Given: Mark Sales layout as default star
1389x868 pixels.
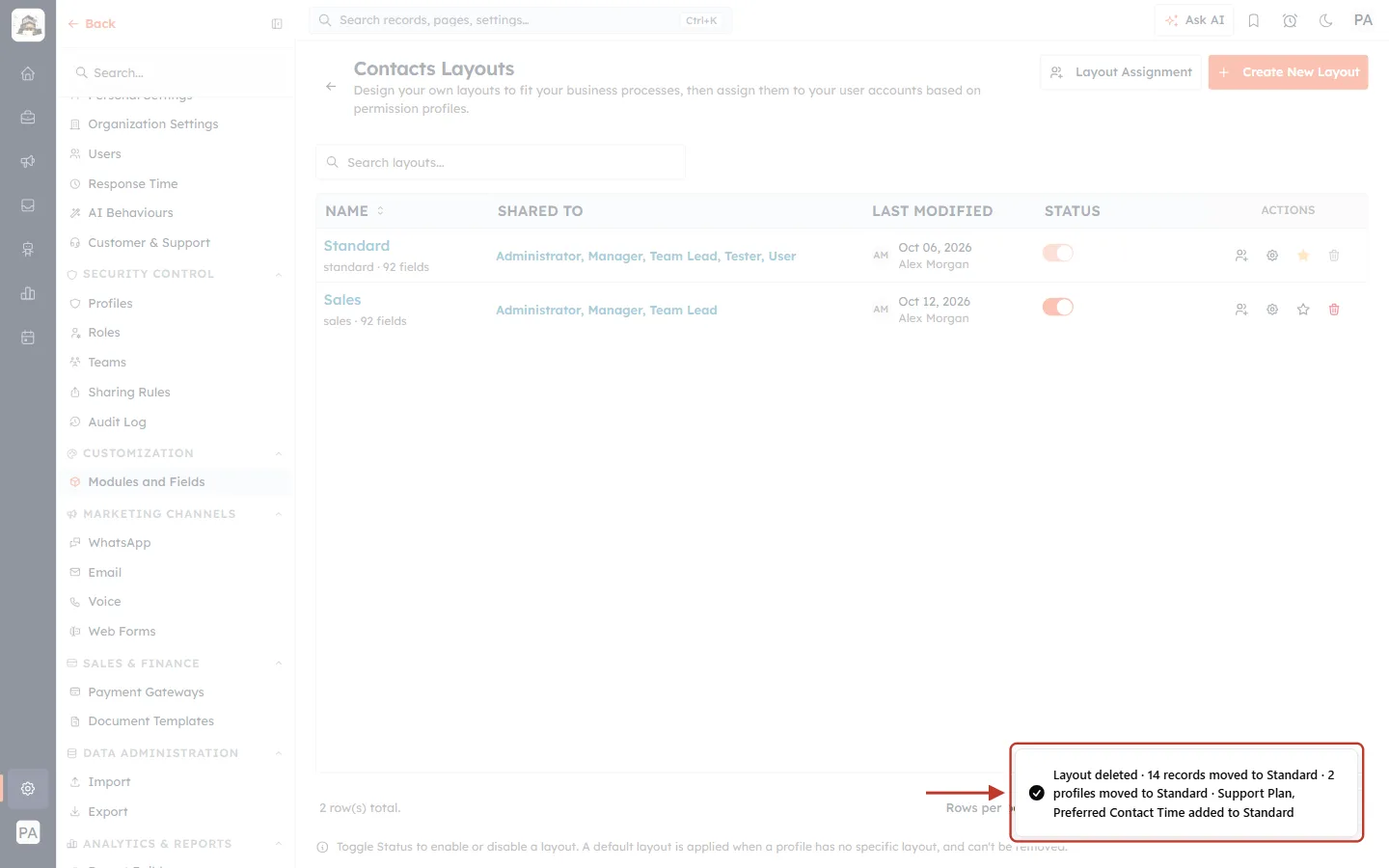Looking at the screenshot, I should 1303,310.
